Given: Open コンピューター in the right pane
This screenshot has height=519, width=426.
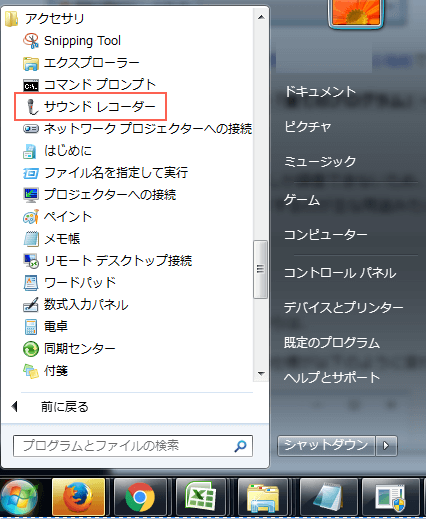Looking at the screenshot, I should click(x=326, y=235).
